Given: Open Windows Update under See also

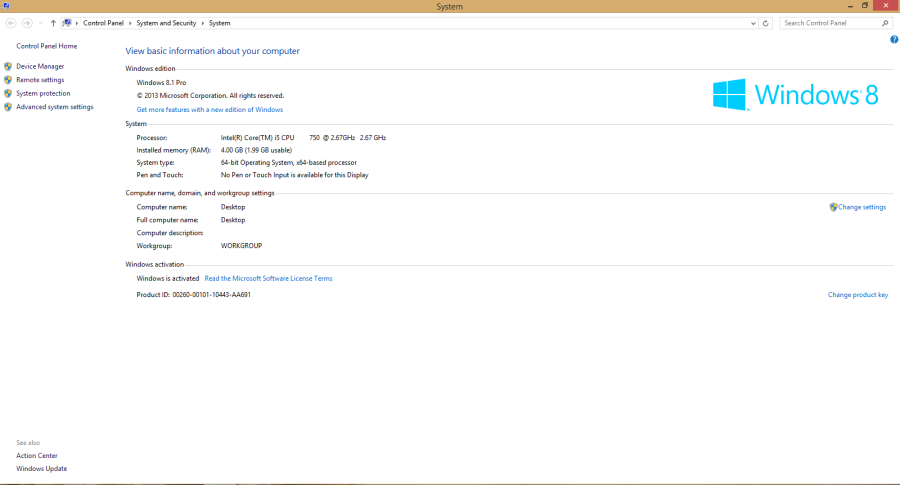Looking at the screenshot, I should [x=42, y=468].
